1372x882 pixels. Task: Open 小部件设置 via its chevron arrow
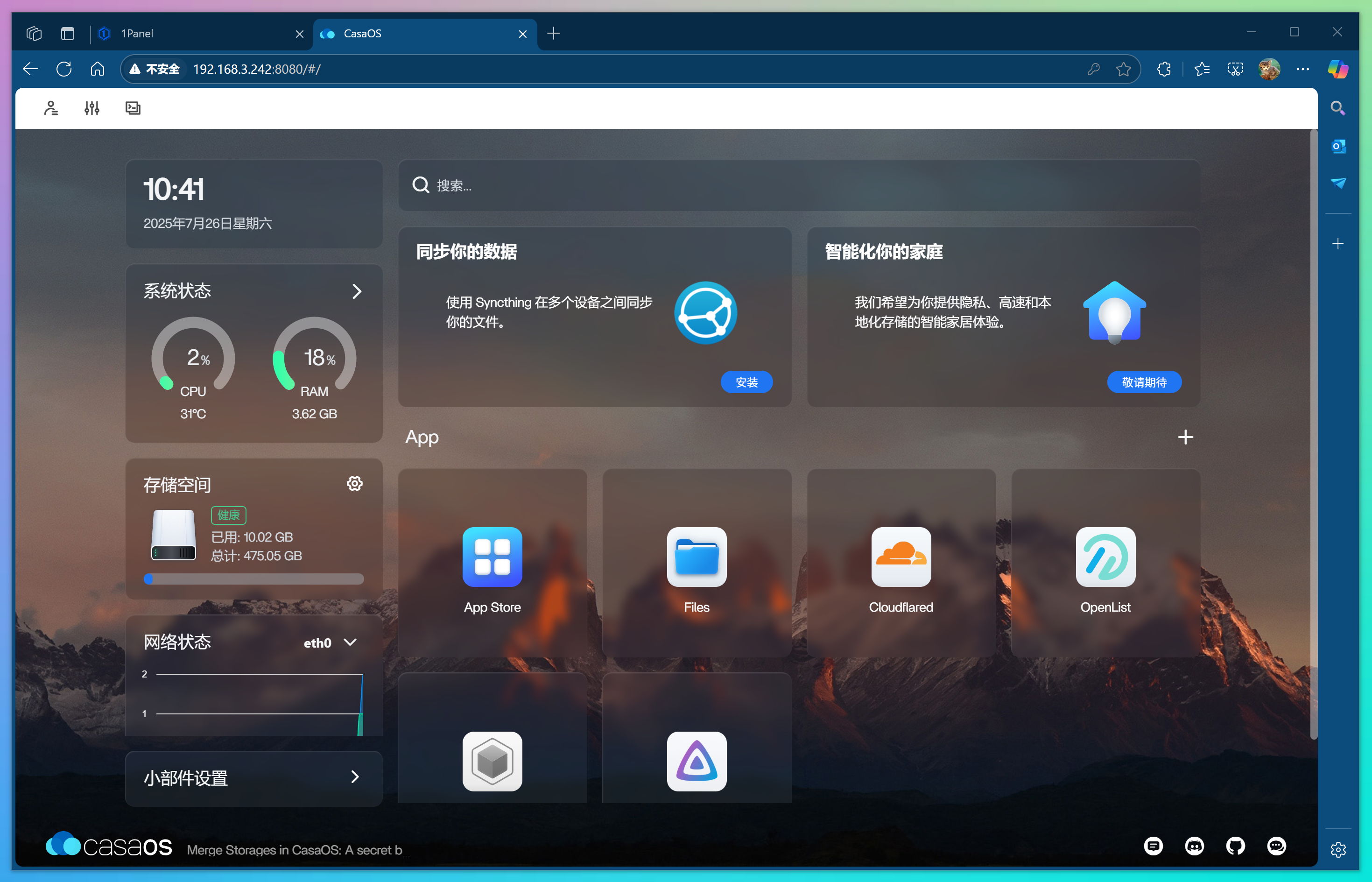(x=356, y=777)
